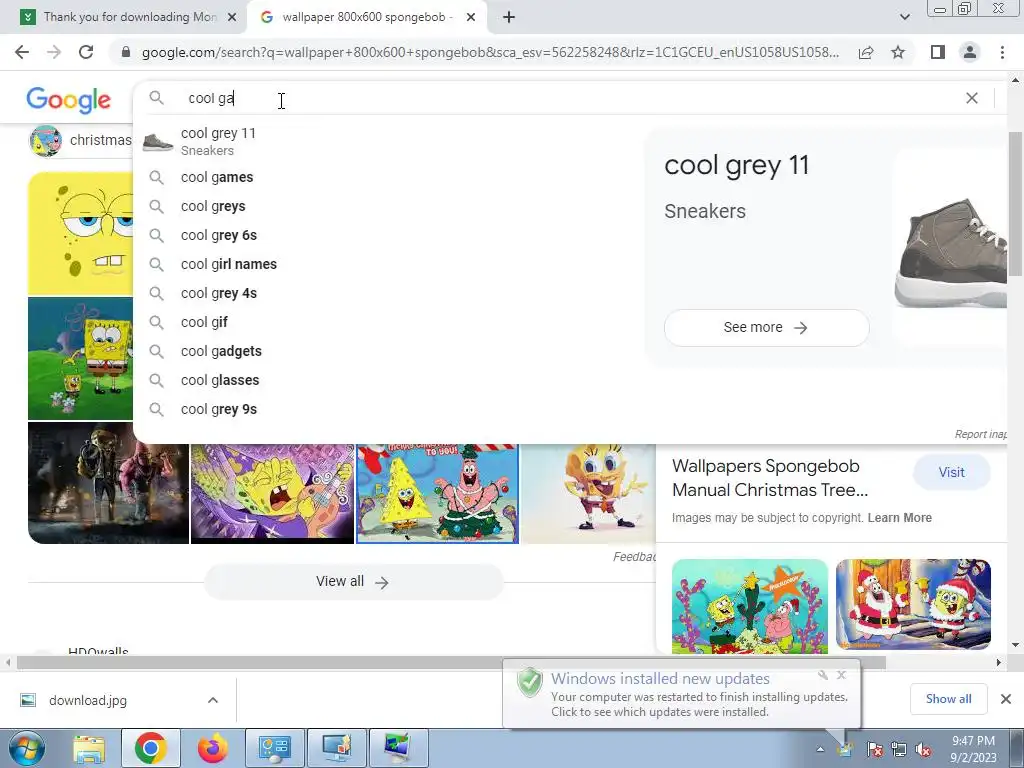Clear the search box with the X
Viewport: 1024px width, 768px height.
[x=972, y=98]
